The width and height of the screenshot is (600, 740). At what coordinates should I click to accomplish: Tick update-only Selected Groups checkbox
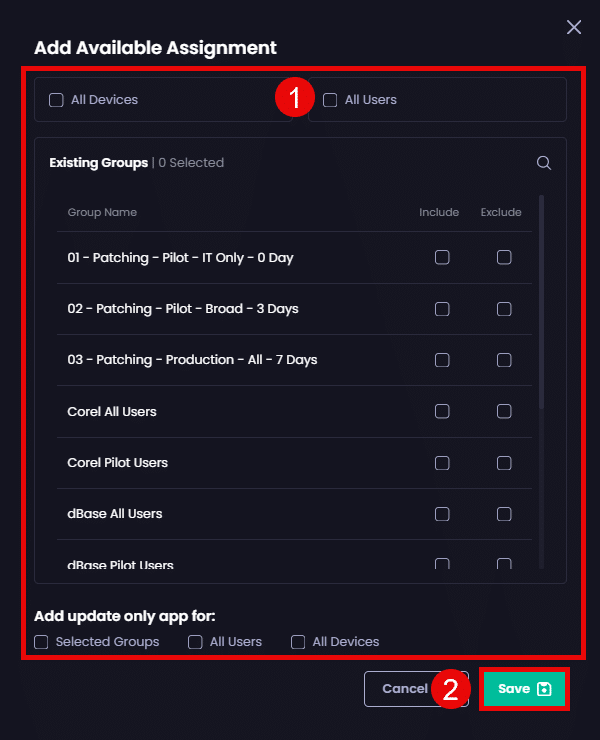41,642
